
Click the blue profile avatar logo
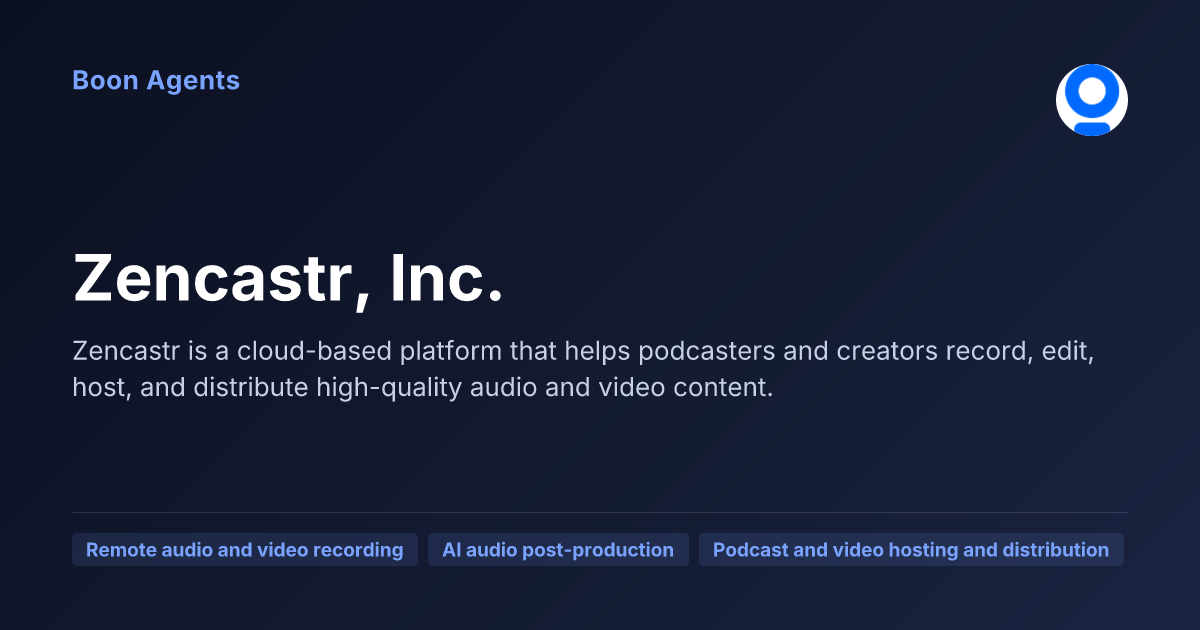coord(1092,100)
